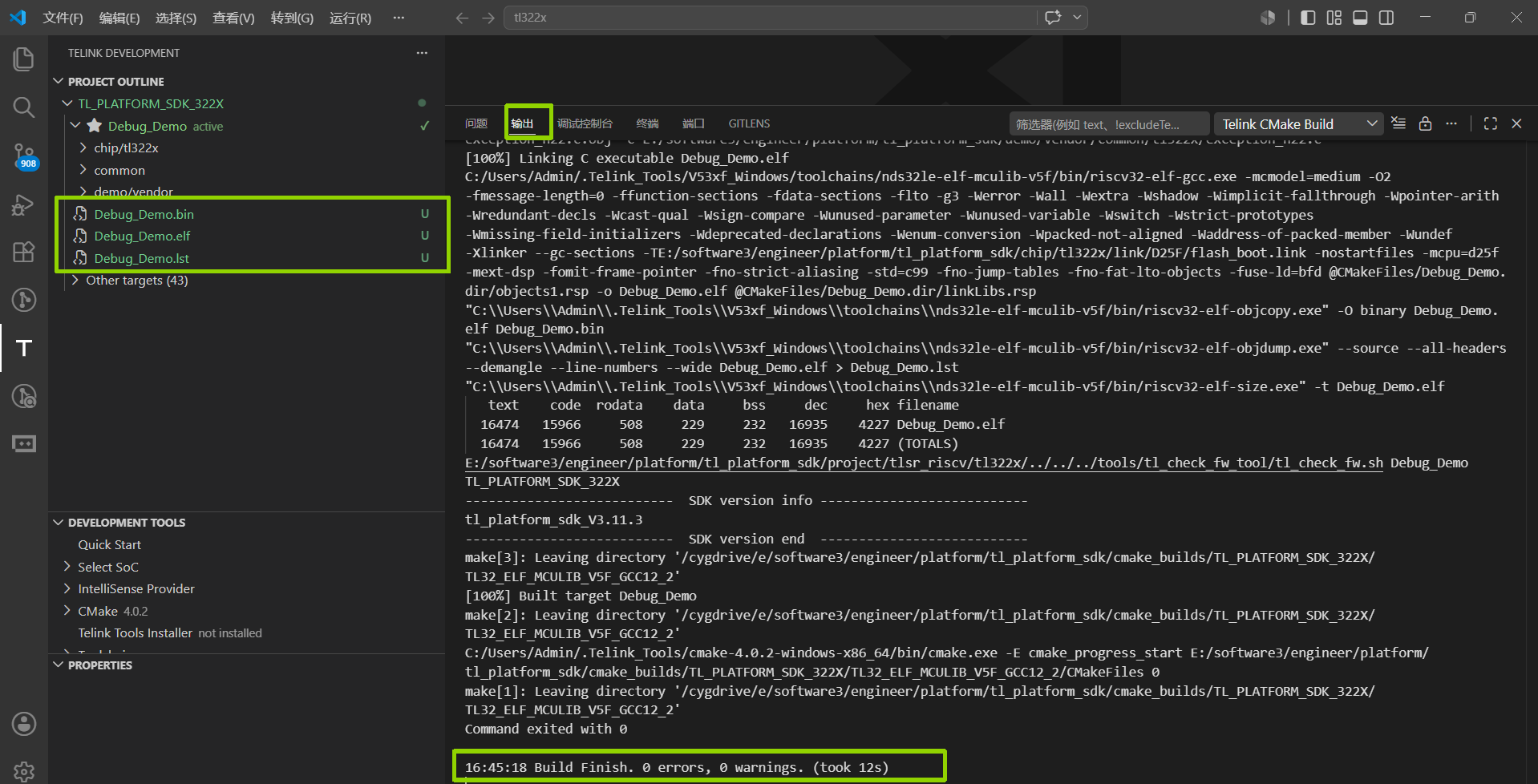Expand the Select SoC item
The height and width of the screenshot is (784, 1538).
click(67, 567)
